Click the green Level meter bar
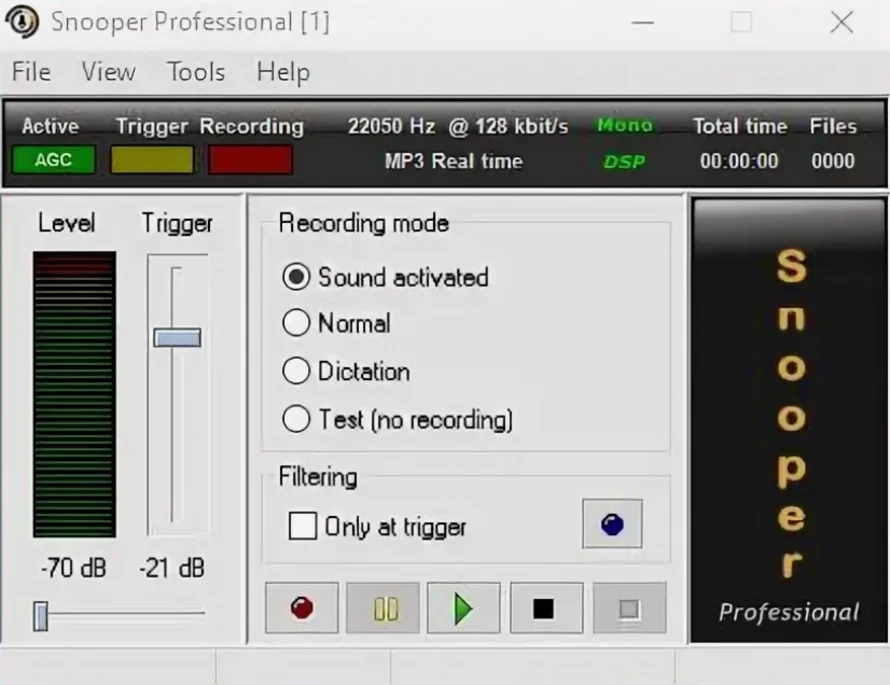 (x=74, y=394)
